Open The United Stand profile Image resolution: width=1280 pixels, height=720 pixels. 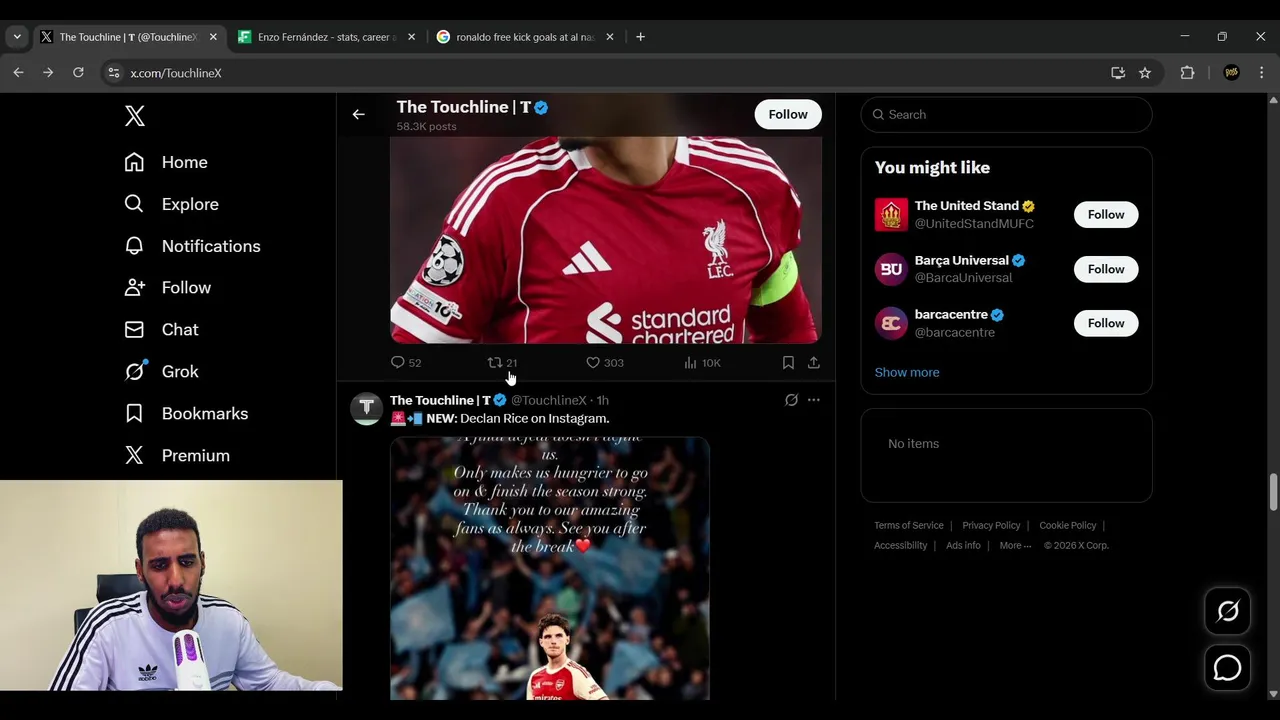[966, 206]
